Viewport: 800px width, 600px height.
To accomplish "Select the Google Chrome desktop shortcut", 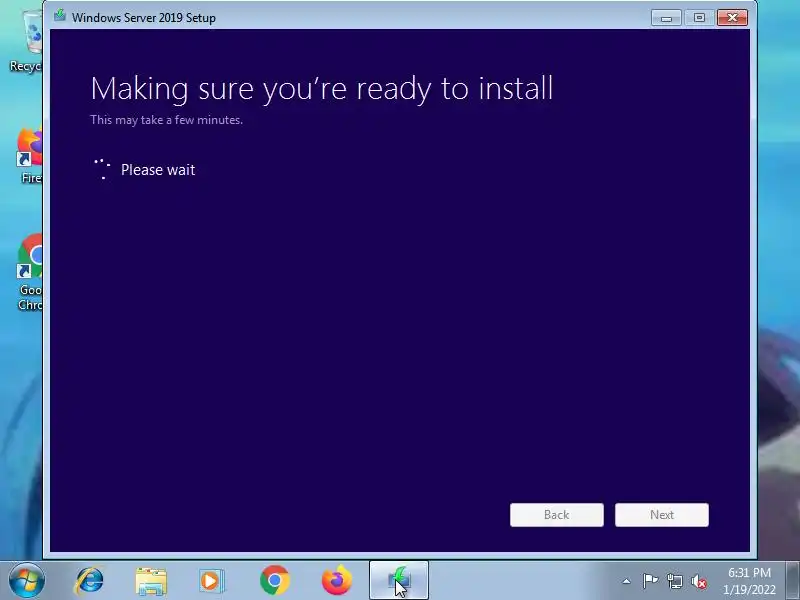I will click(x=30, y=271).
